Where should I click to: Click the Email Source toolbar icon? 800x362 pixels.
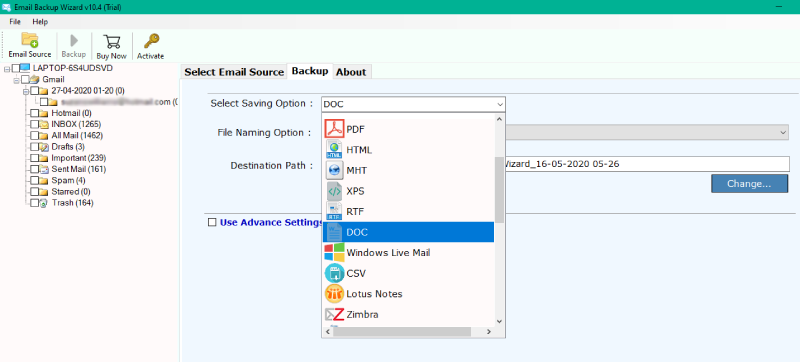30,40
